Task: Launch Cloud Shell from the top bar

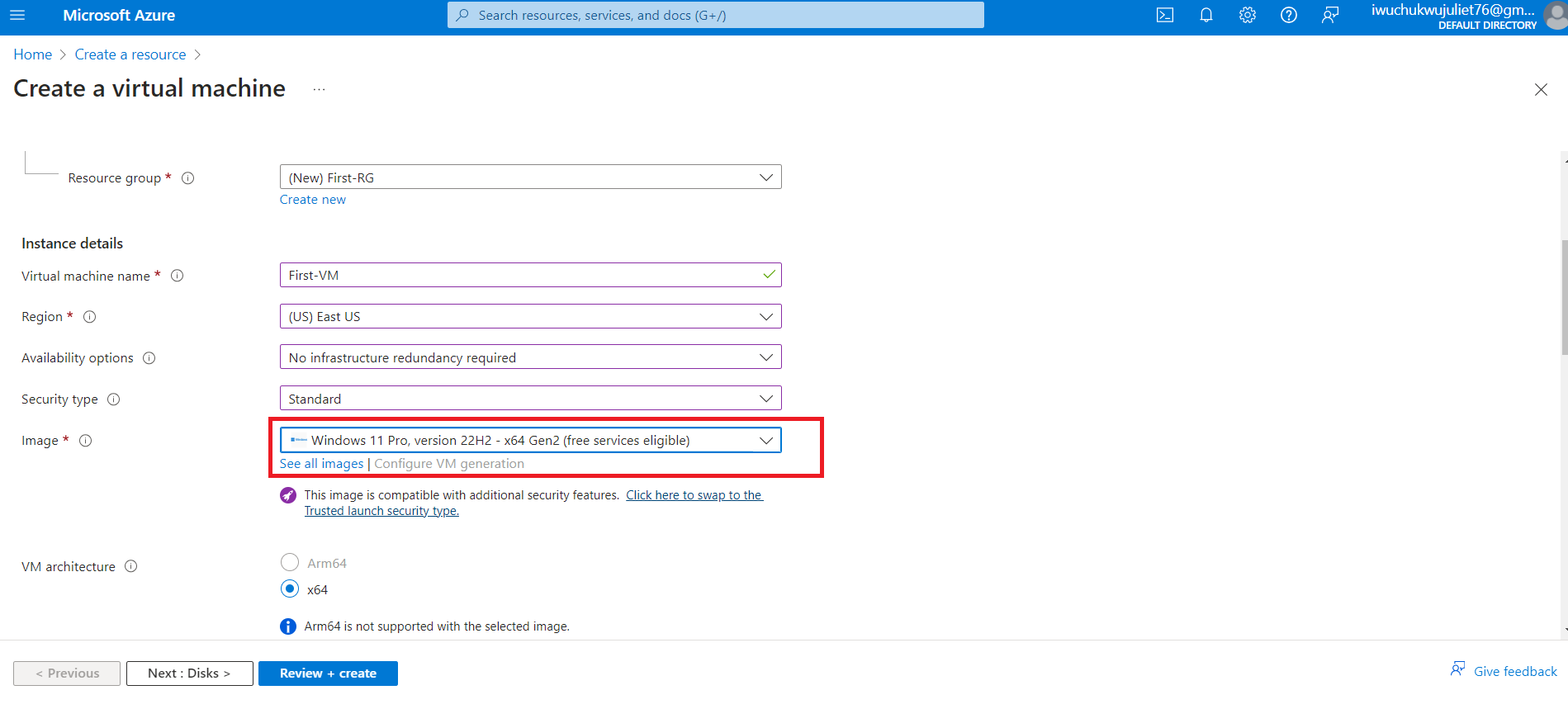Action: [x=1165, y=15]
